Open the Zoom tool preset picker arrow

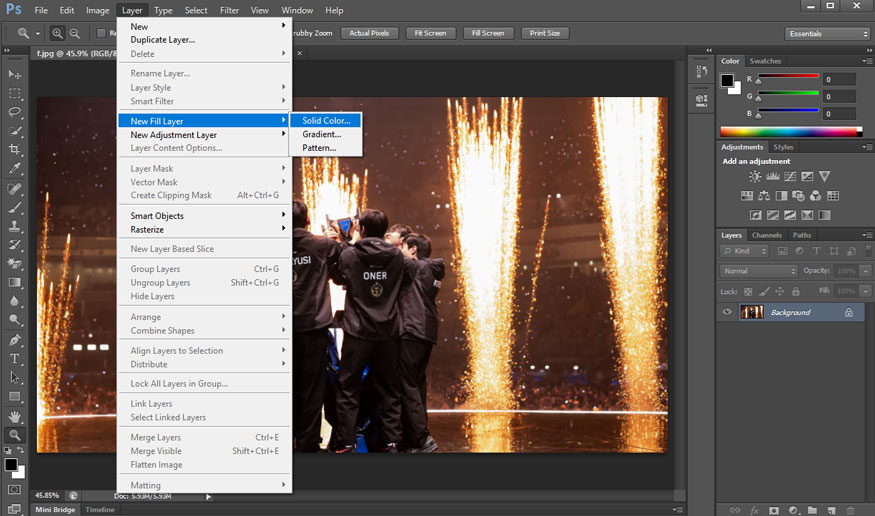(37, 33)
